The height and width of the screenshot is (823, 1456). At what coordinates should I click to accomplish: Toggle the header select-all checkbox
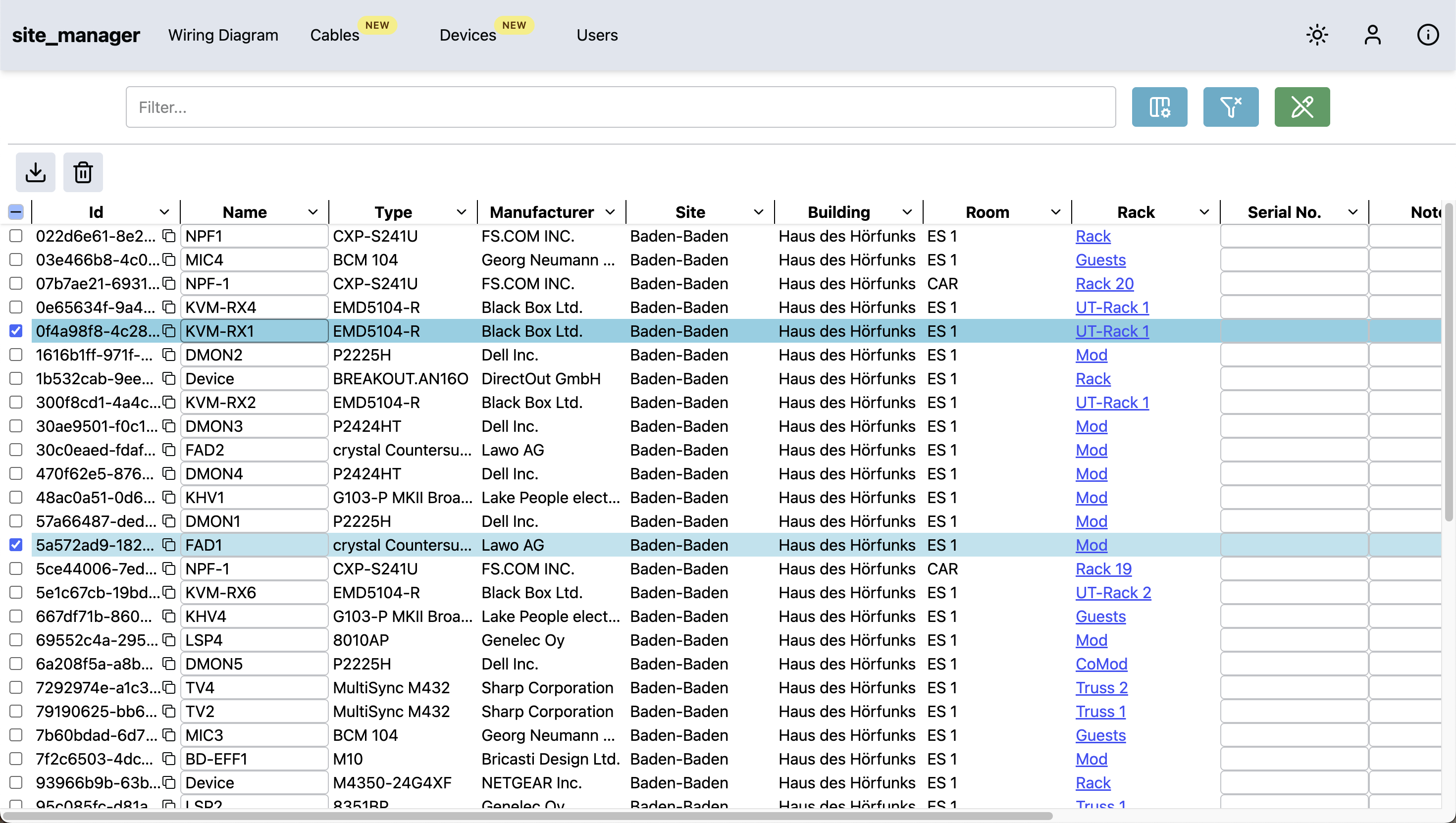point(16,212)
